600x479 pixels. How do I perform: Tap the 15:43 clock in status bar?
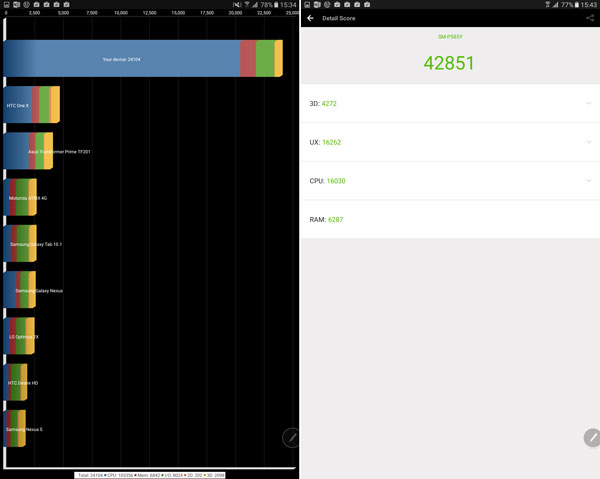590,5
